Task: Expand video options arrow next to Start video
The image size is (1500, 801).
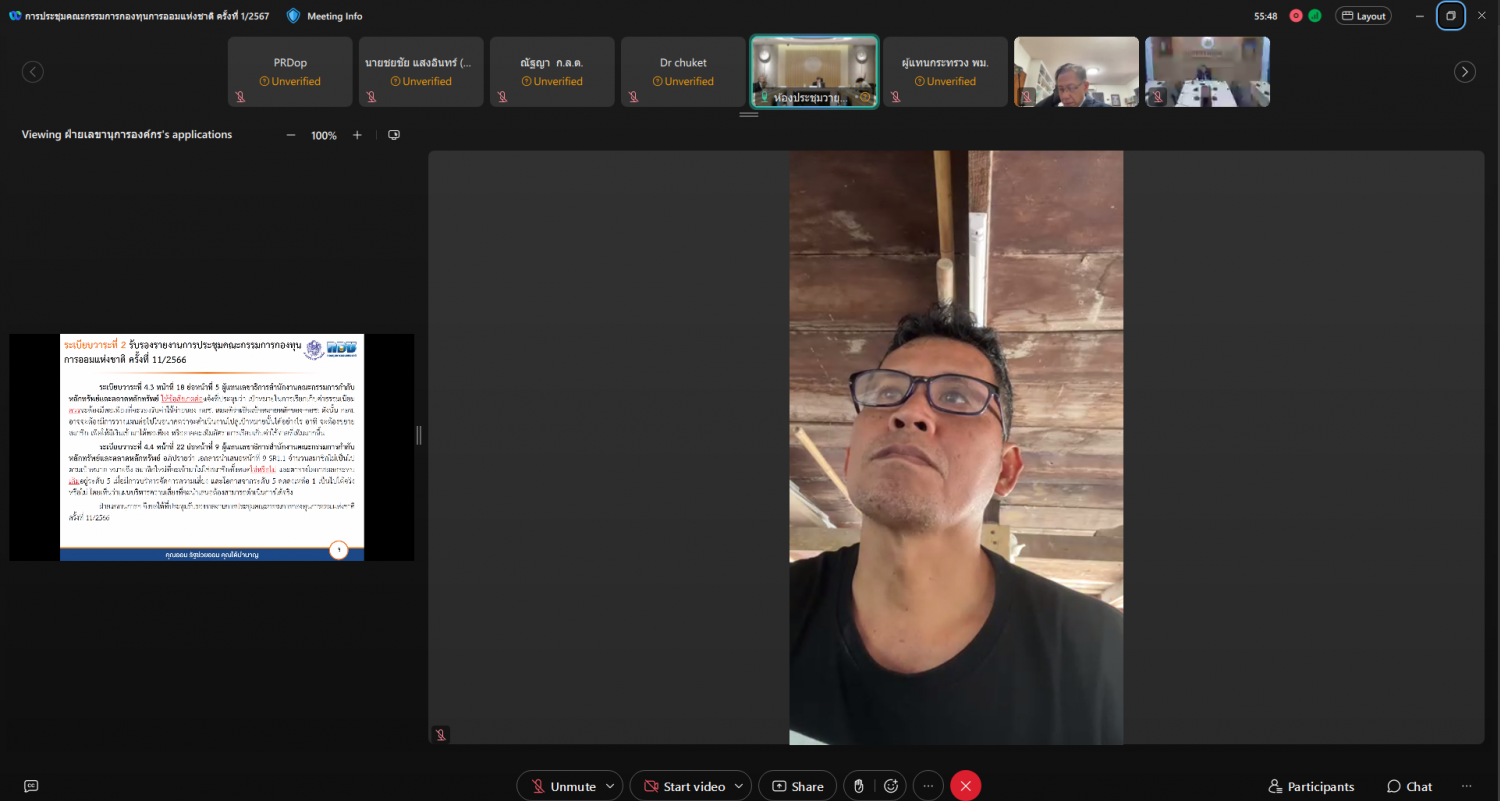Action: (x=740, y=786)
